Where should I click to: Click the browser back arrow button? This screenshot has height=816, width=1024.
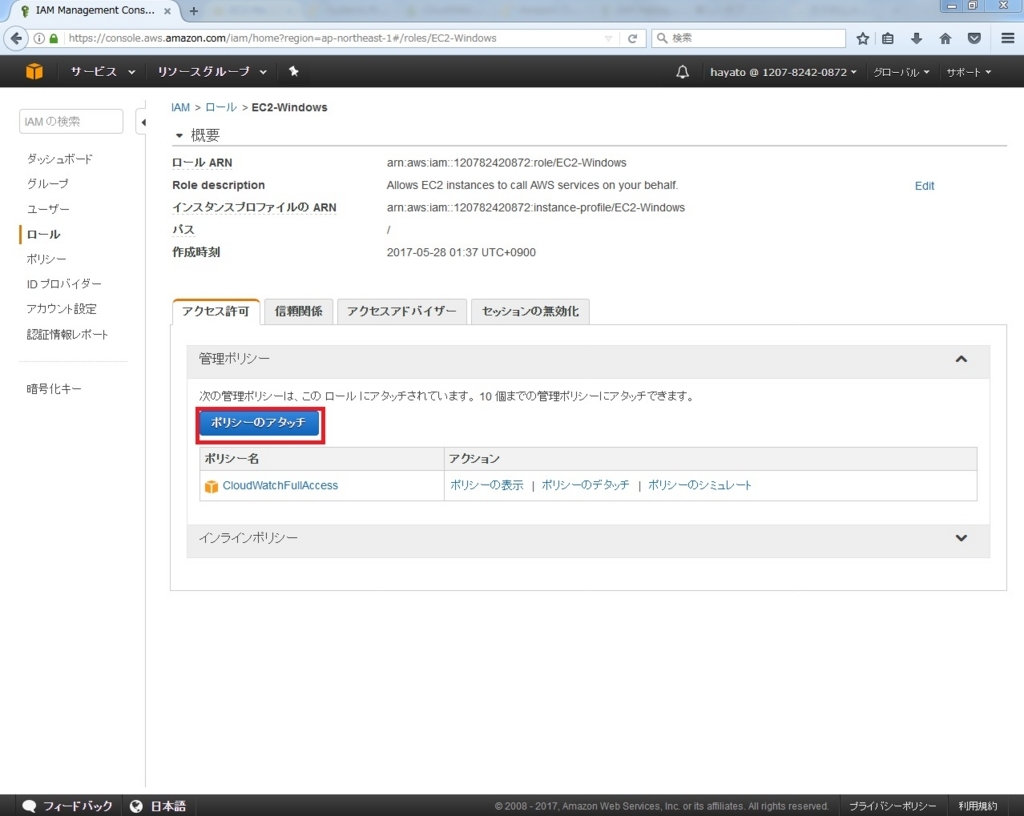(16, 39)
